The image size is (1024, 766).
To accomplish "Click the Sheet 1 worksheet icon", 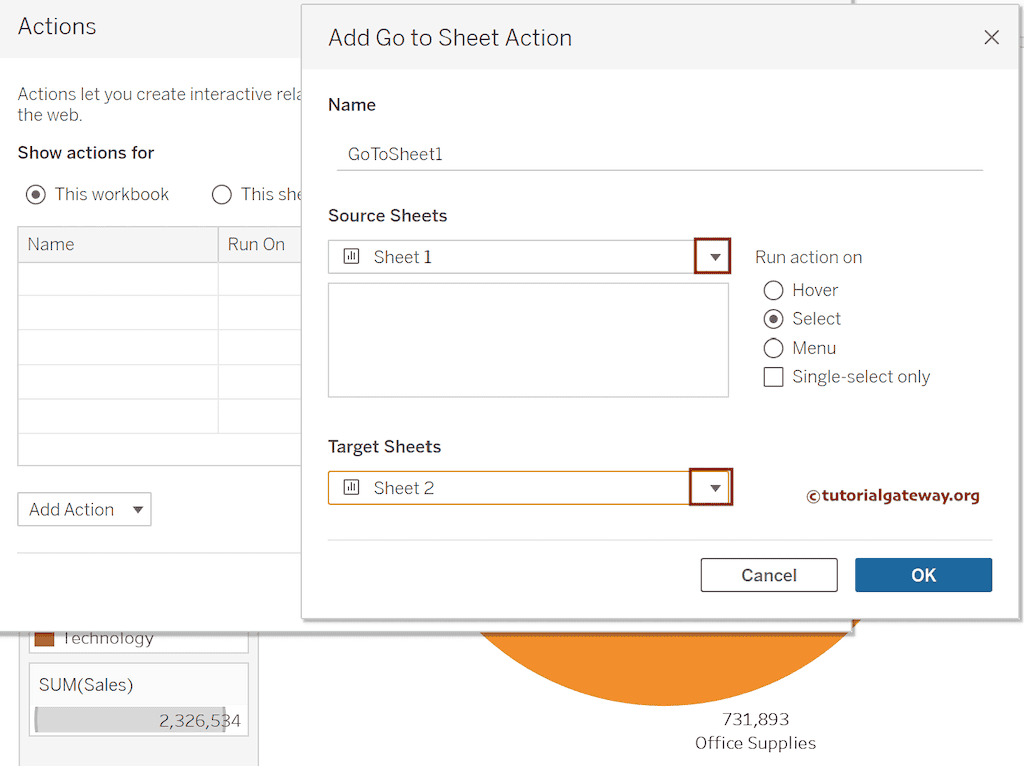I will click(x=351, y=257).
